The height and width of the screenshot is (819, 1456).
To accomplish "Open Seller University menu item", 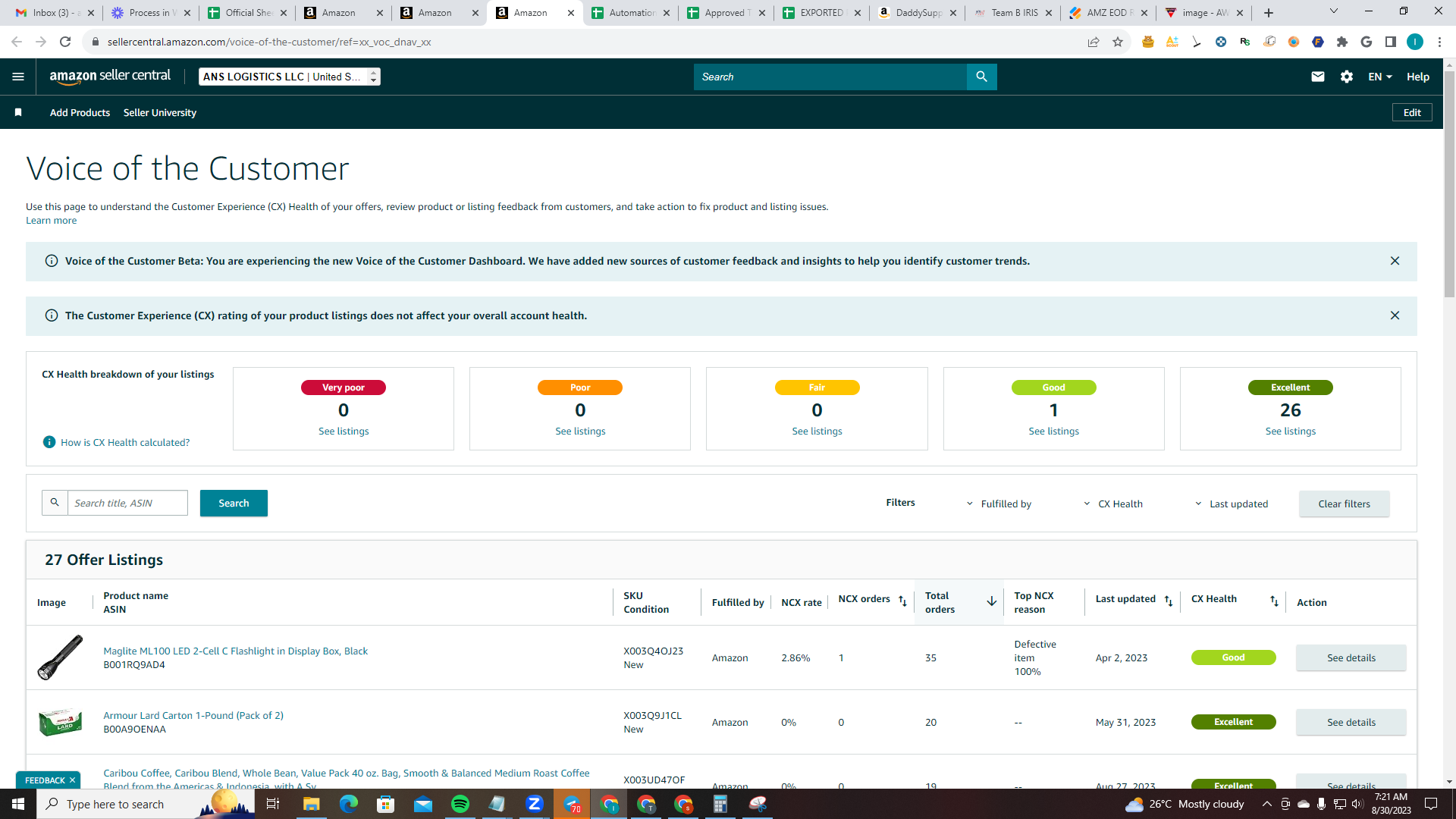I will click(x=160, y=112).
